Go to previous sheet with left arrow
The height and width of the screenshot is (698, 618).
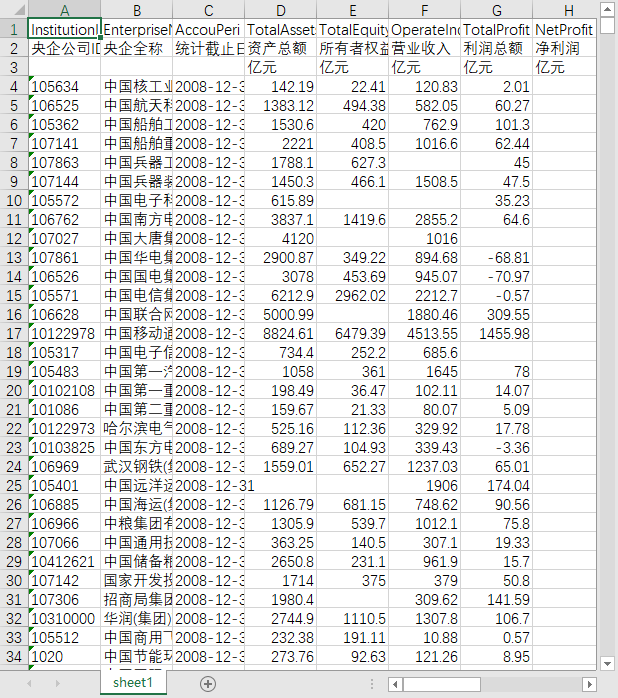click(29, 683)
